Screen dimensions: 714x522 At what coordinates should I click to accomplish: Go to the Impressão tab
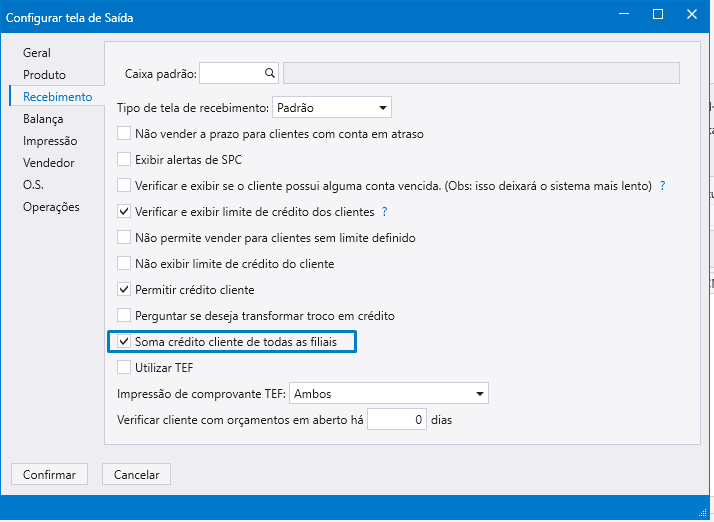(50, 141)
